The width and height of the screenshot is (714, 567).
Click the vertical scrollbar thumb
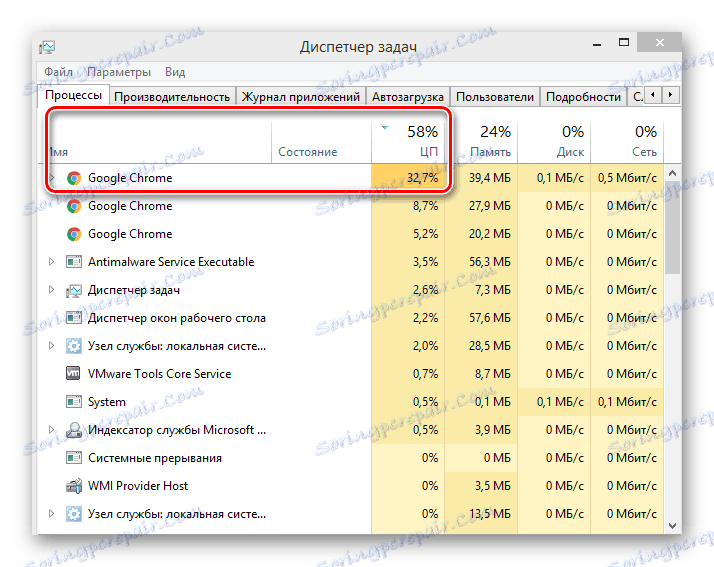click(x=673, y=227)
